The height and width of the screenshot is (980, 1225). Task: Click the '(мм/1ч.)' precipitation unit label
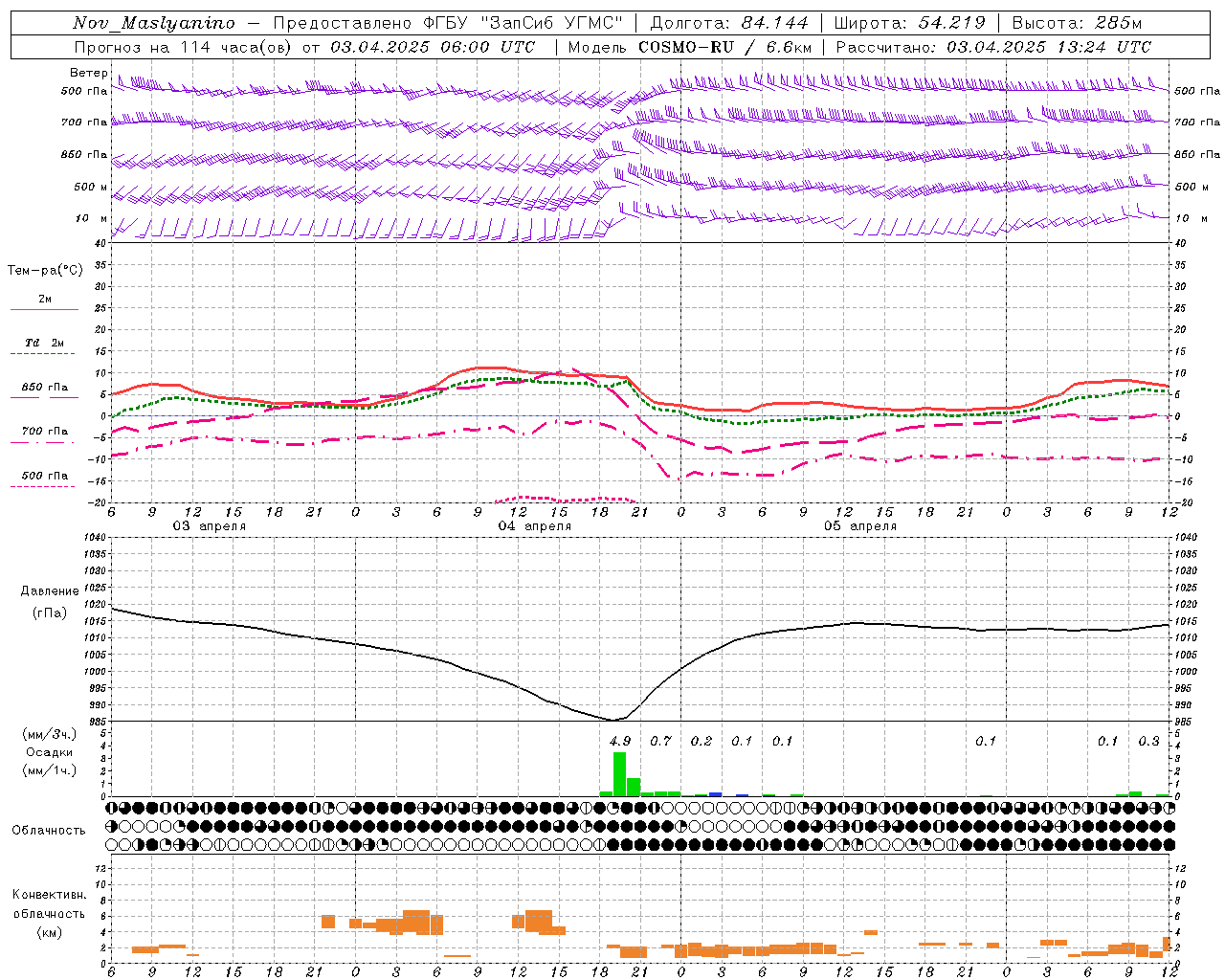50,770
